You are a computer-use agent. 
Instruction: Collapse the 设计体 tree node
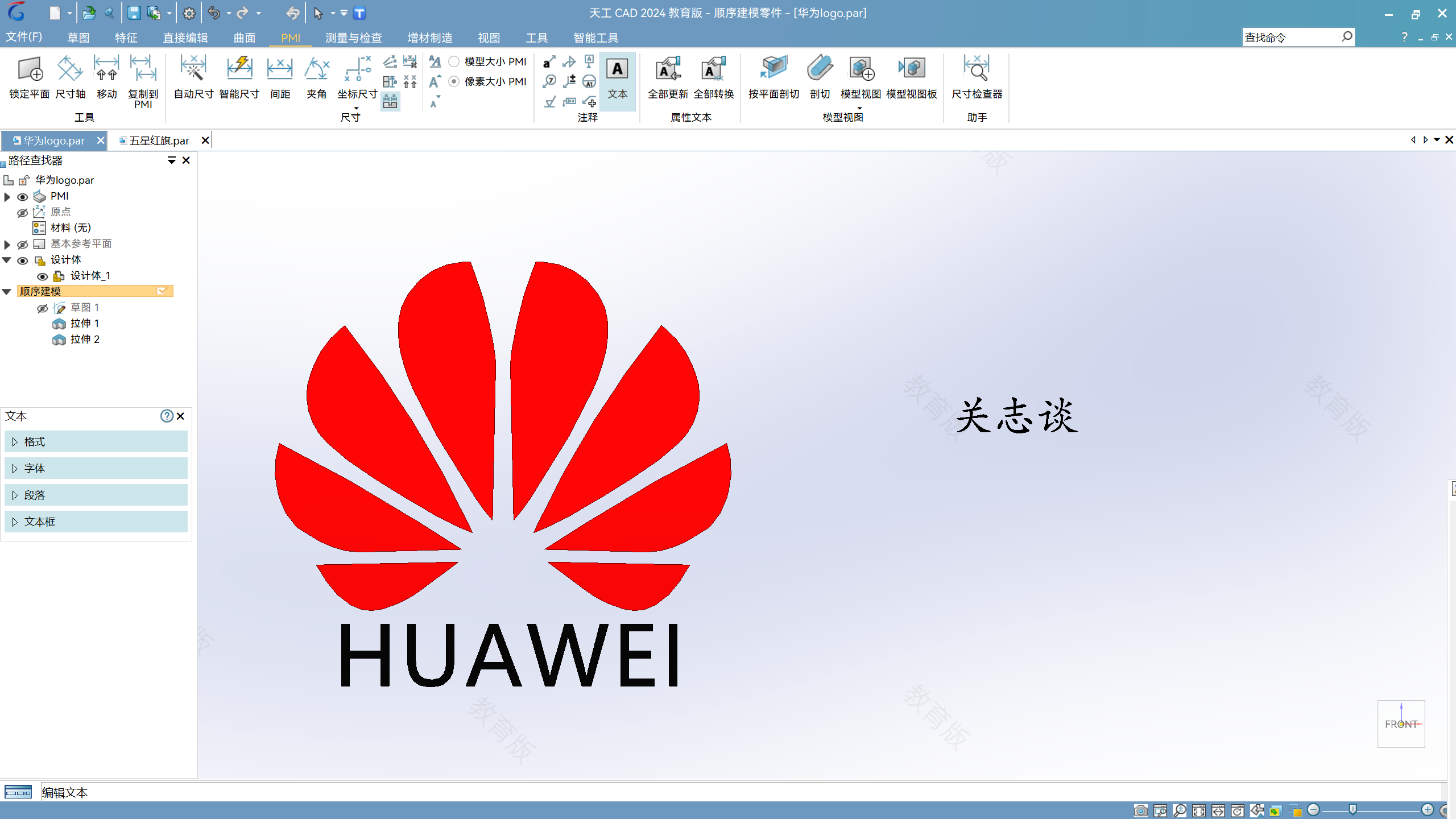7,260
